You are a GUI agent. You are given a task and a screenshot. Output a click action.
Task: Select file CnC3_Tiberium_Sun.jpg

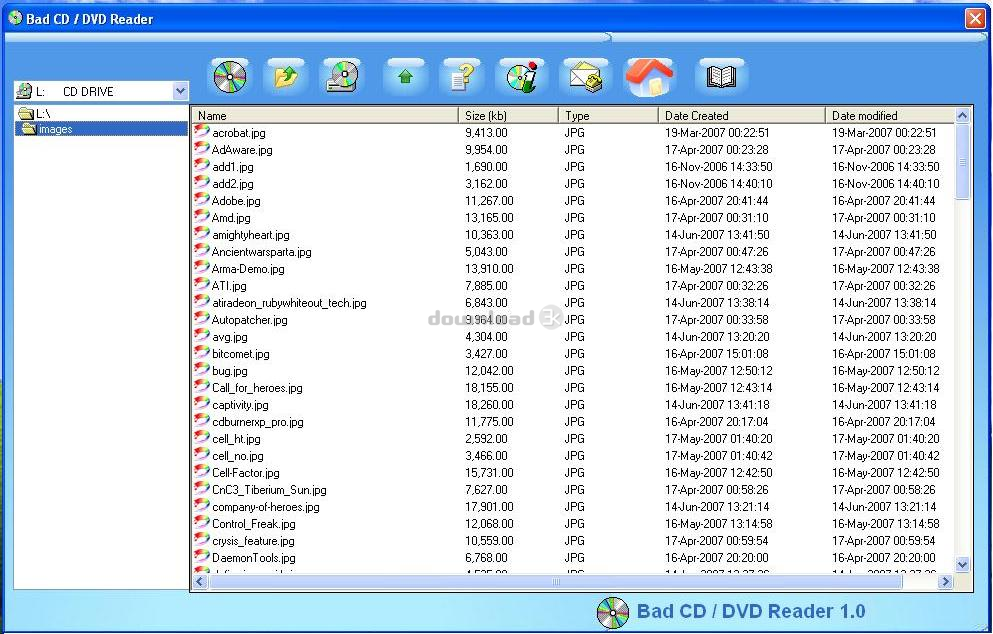pos(269,490)
